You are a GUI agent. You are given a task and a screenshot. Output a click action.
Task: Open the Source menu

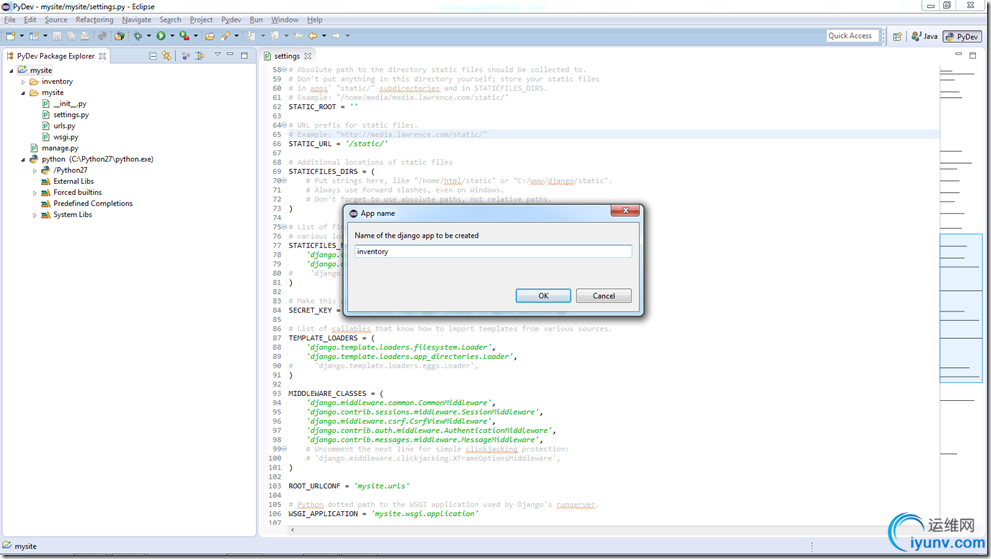pyautogui.click(x=56, y=20)
